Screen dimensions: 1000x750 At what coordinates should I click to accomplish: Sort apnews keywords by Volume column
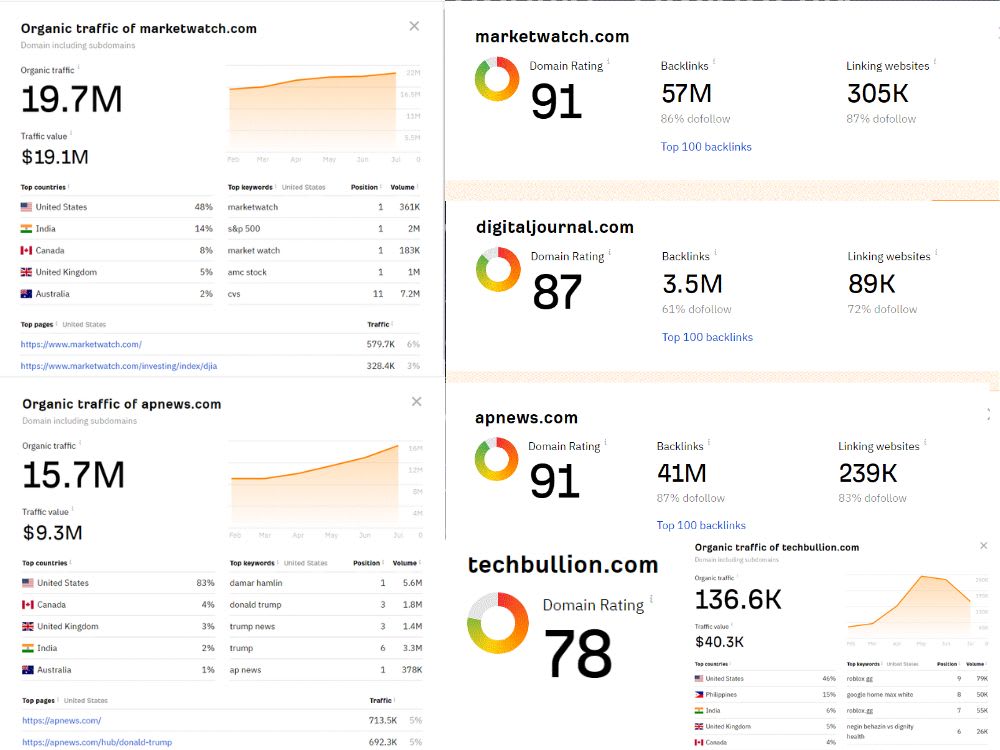(406, 563)
